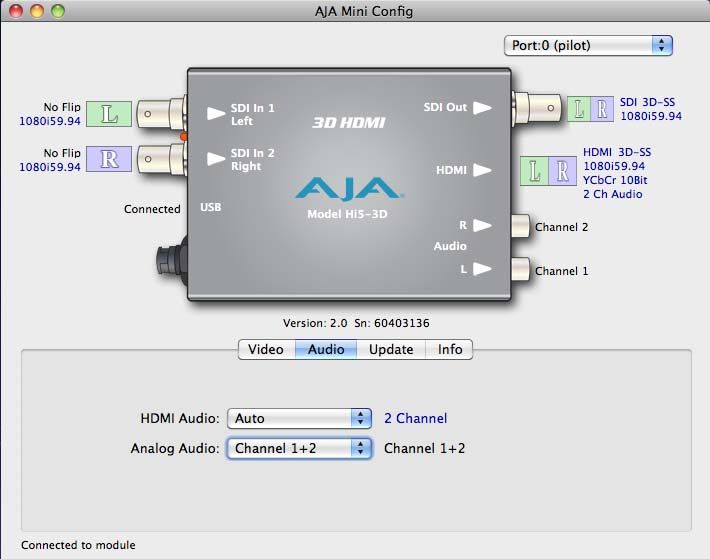Click the '1080i59.94' text beside the R input
710x559 pixels.
[x=50, y=167]
